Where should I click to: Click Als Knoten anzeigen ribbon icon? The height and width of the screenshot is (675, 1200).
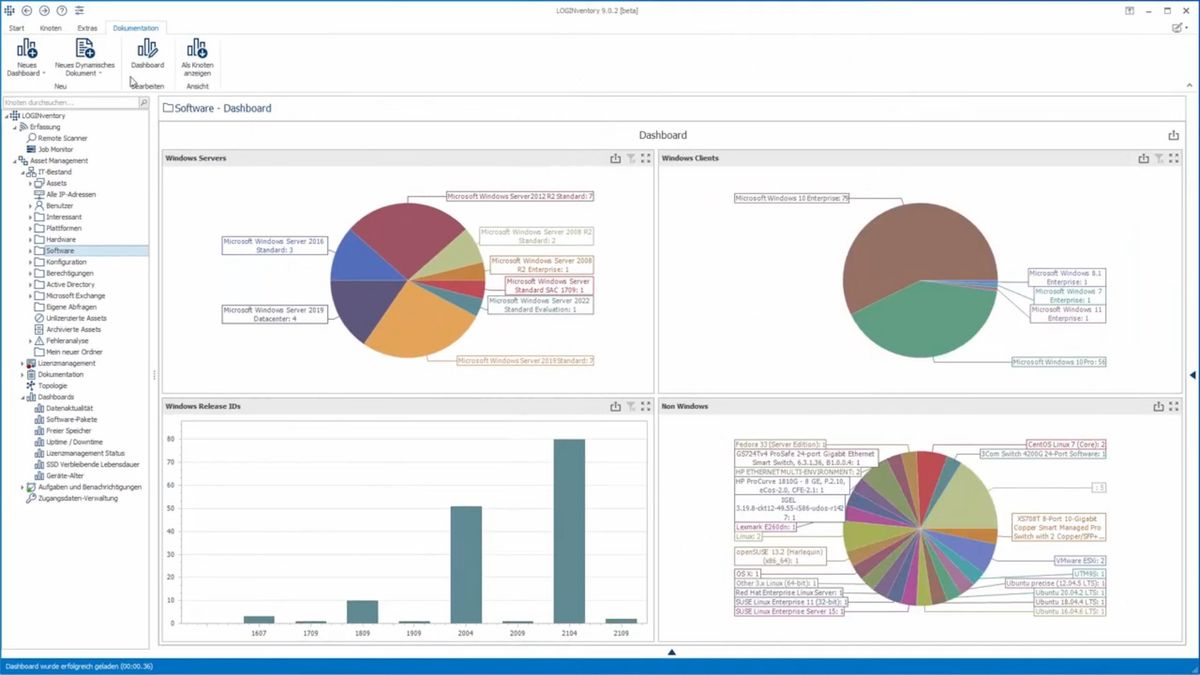pos(197,48)
